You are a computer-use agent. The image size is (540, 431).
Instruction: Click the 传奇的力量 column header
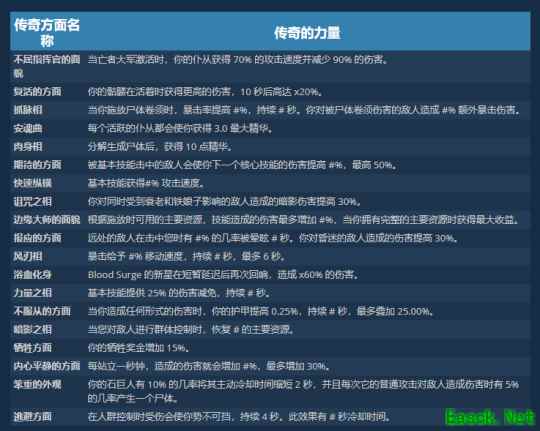307,33
